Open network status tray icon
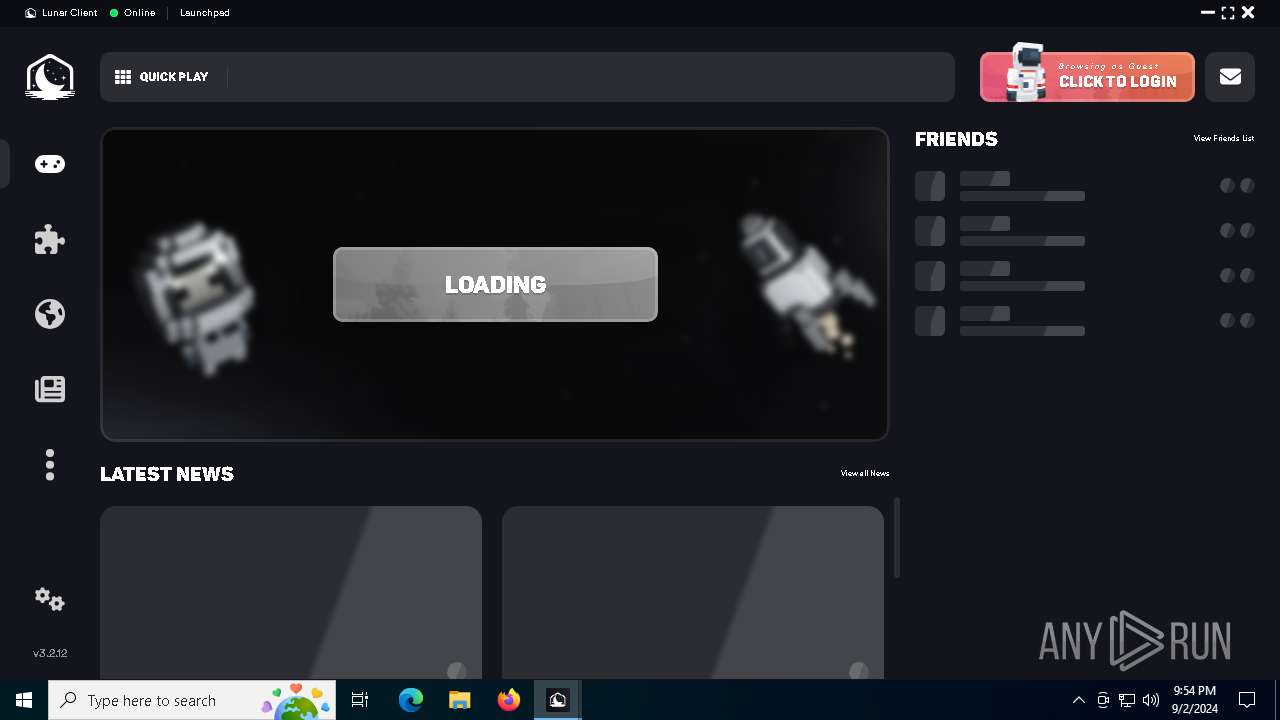1280x720 pixels. coord(1127,700)
